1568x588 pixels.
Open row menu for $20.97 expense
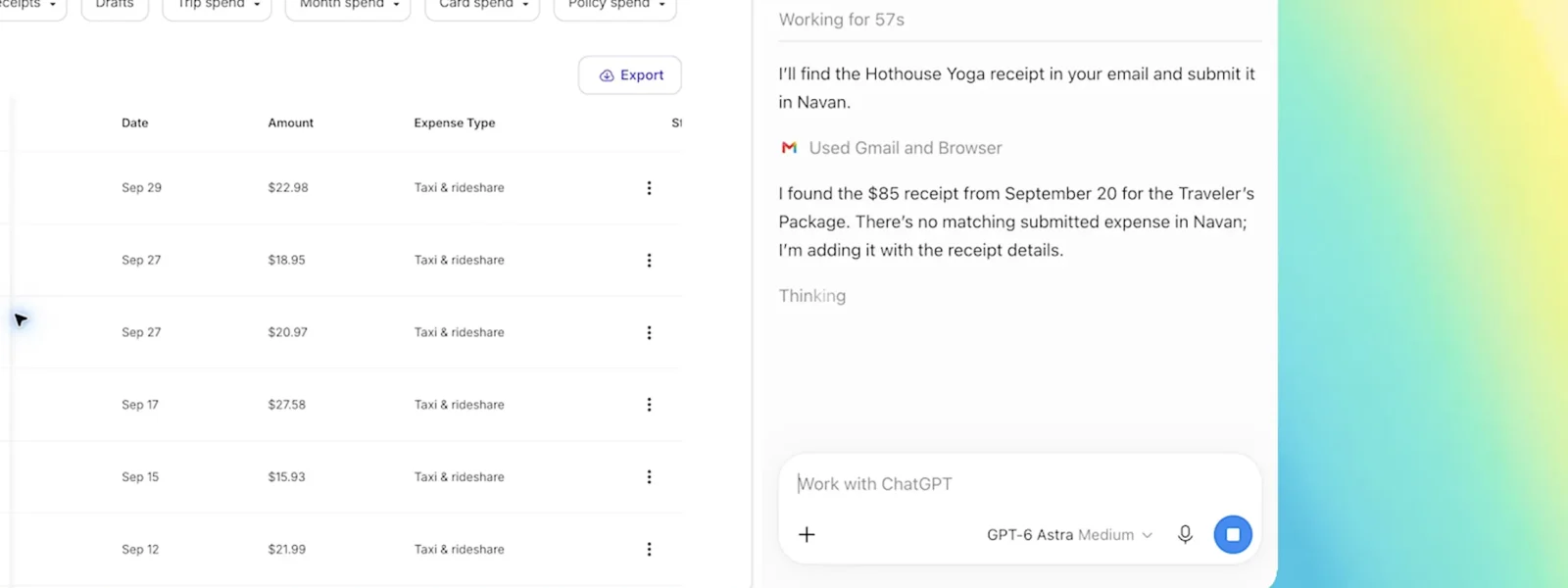pos(649,333)
